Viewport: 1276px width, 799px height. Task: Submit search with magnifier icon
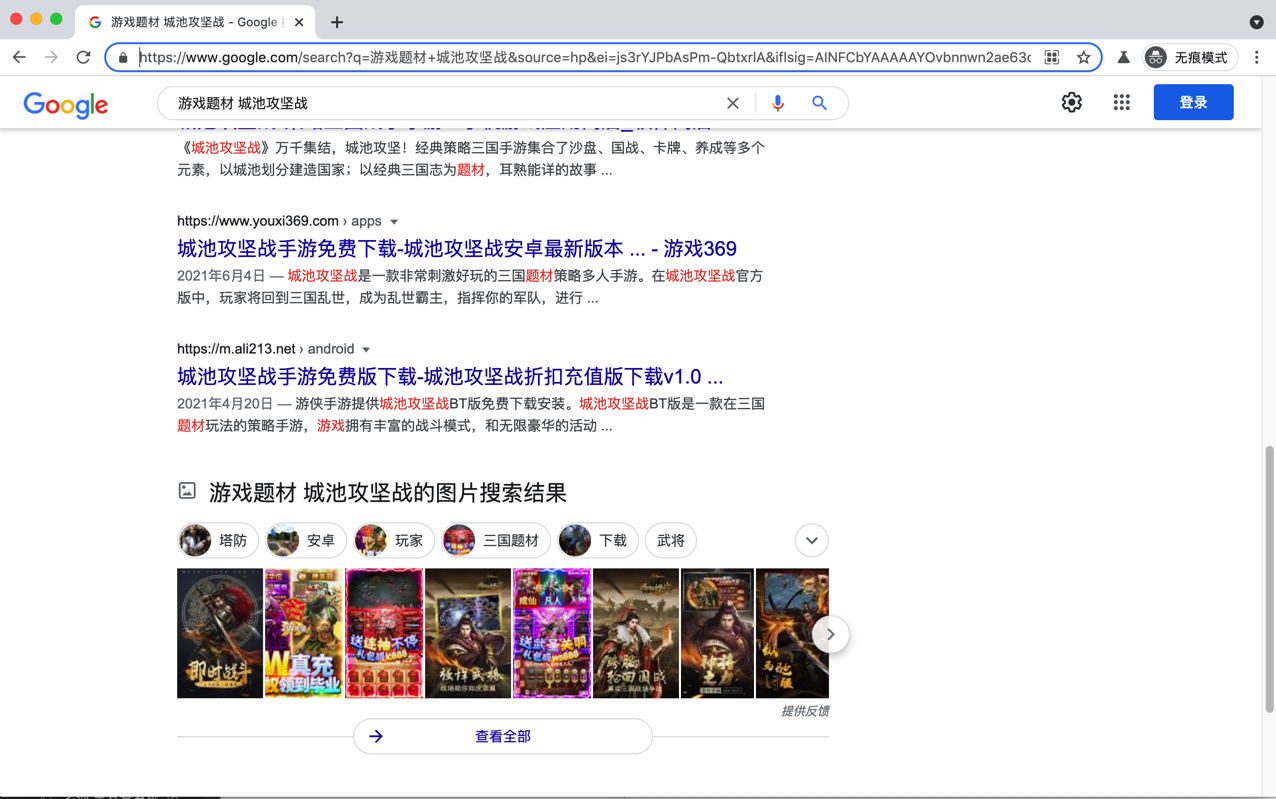click(x=819, y=103)
